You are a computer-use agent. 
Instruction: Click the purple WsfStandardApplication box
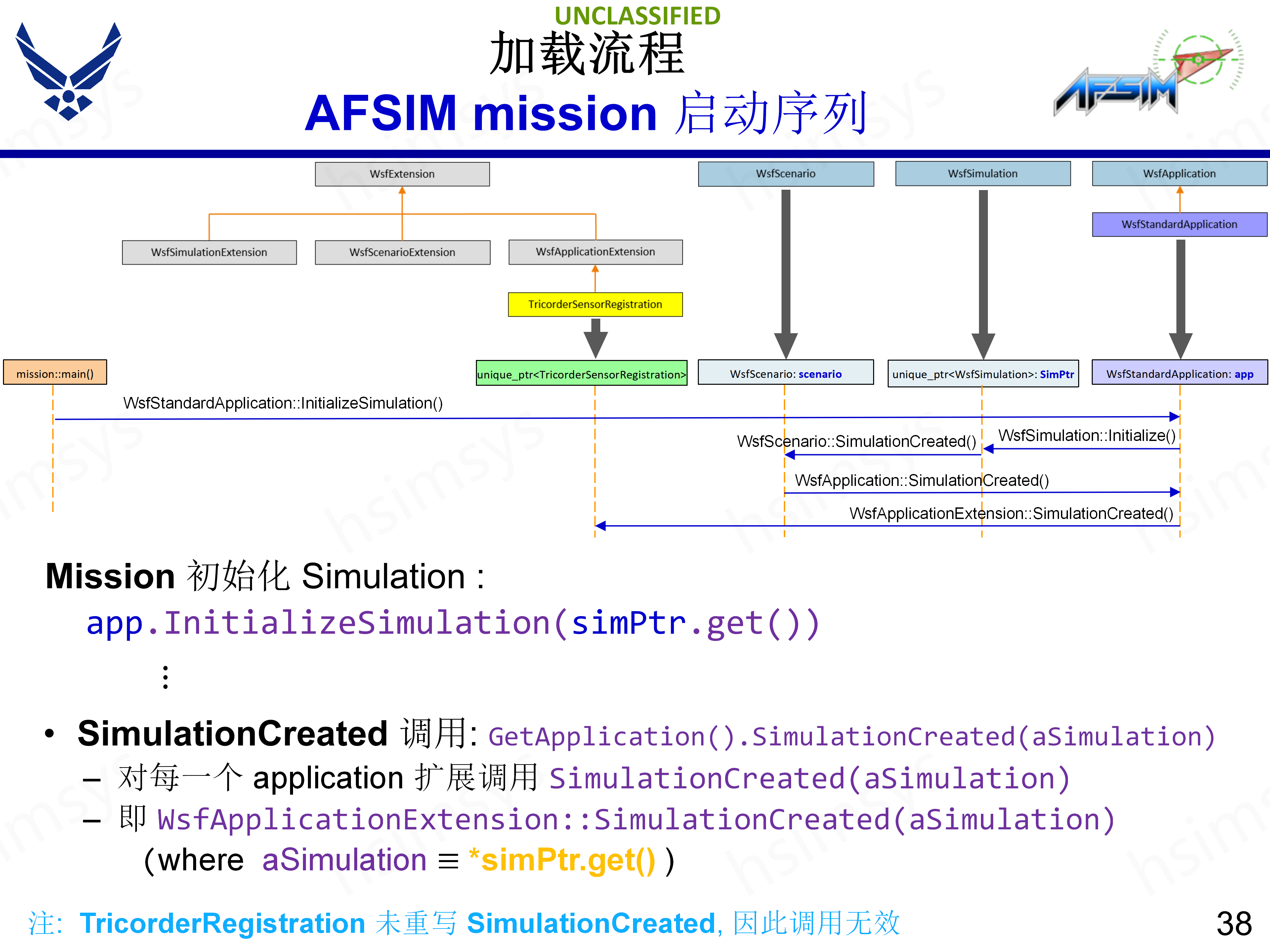point(1180,224)
